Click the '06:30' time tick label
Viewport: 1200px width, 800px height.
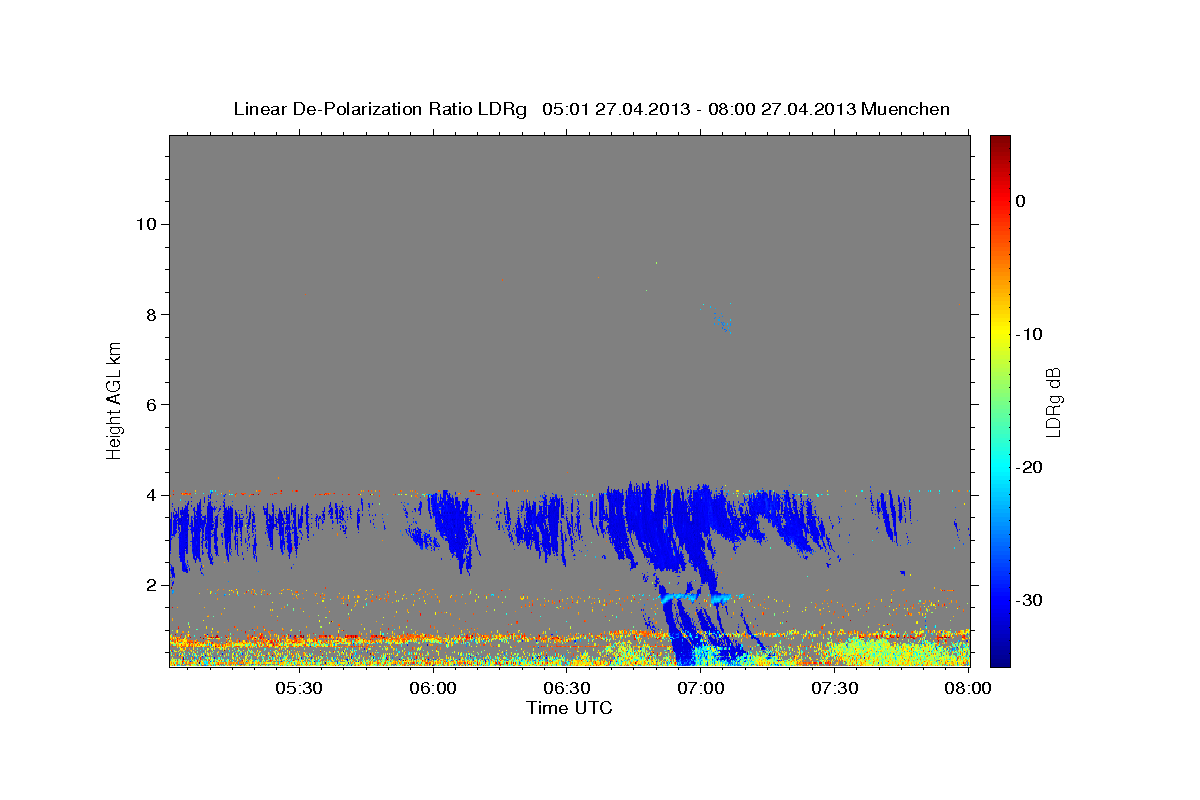click(566, 689)
